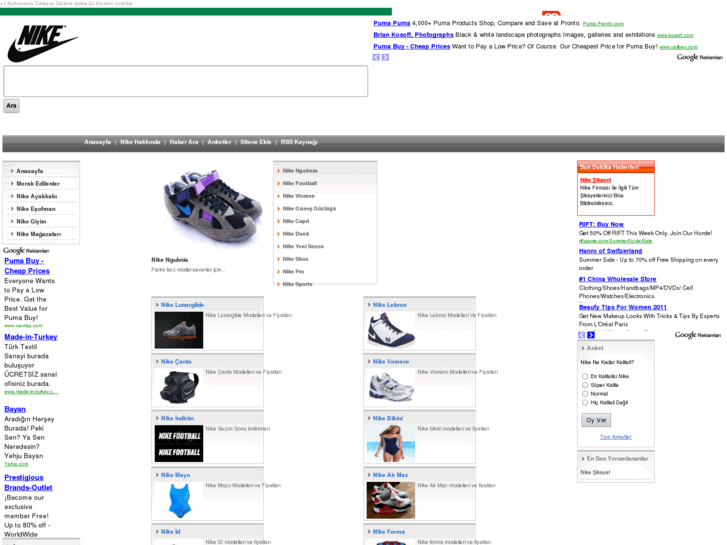Open Nike Giyim in the left sidebar
Image resolution: width=727 pixels, height=545 pixels.
[x=31, y=221]
